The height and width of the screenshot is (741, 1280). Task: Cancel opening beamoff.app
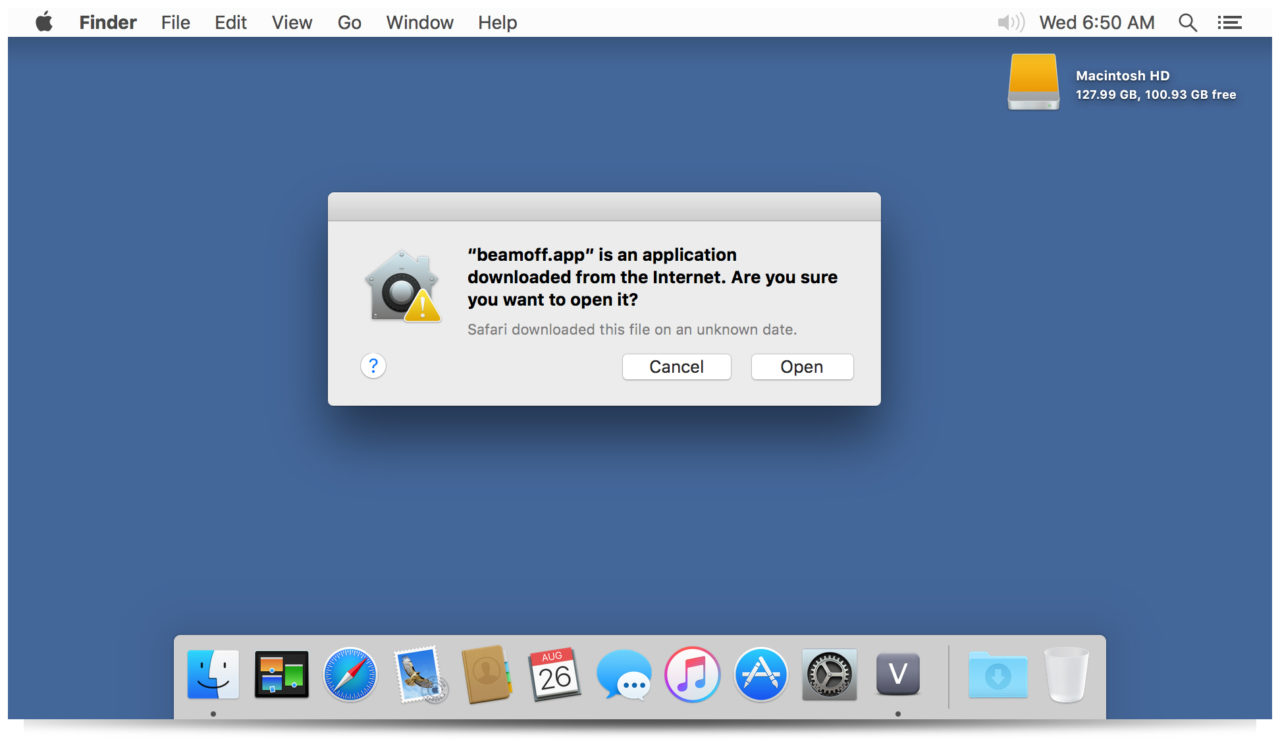(676, 366)
